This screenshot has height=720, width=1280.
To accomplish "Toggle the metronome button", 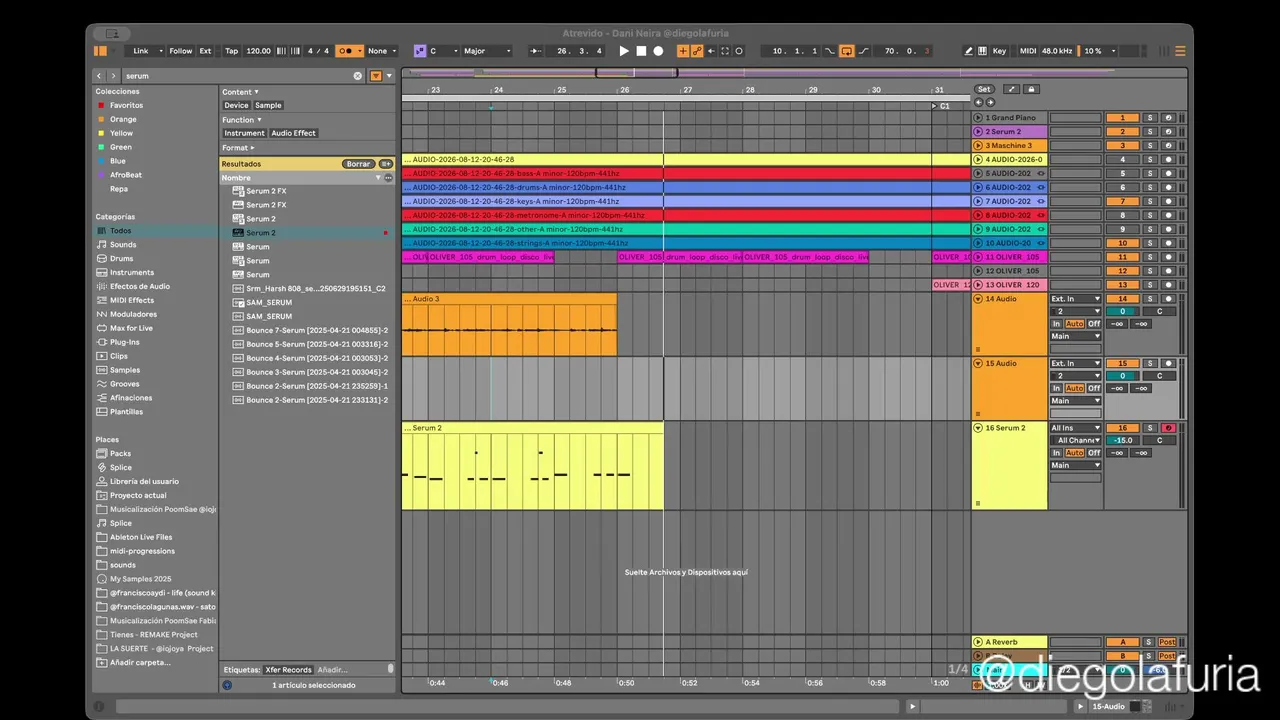I will (x=350, y=51).
